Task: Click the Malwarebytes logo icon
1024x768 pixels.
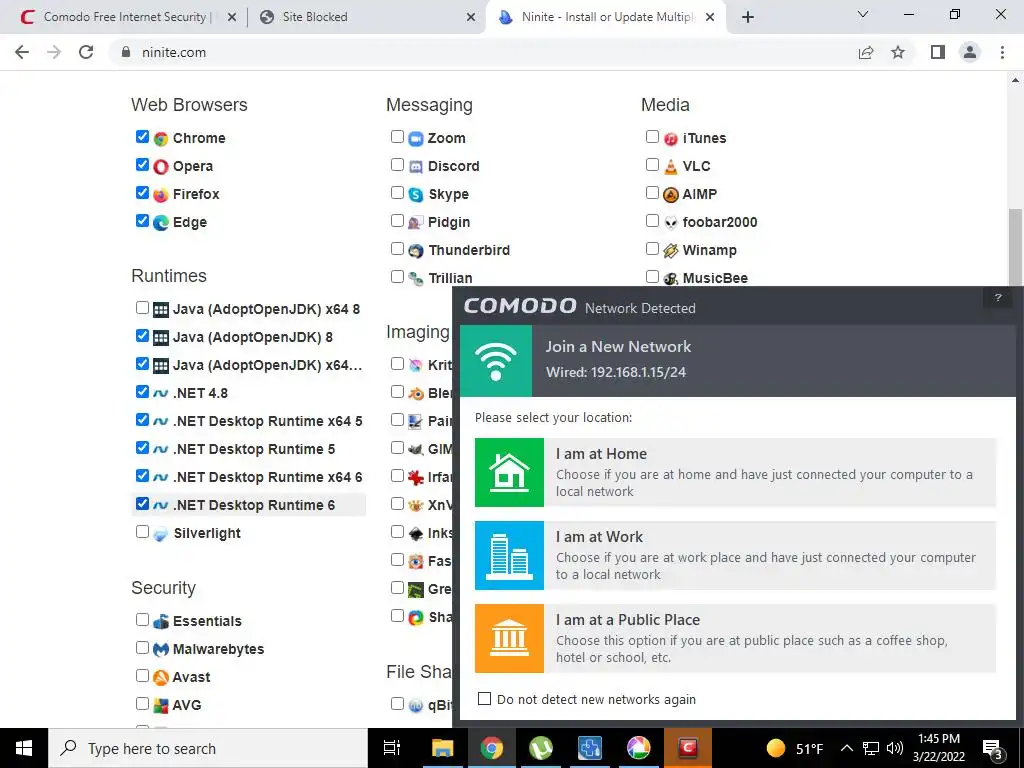Action: [161, 650]
